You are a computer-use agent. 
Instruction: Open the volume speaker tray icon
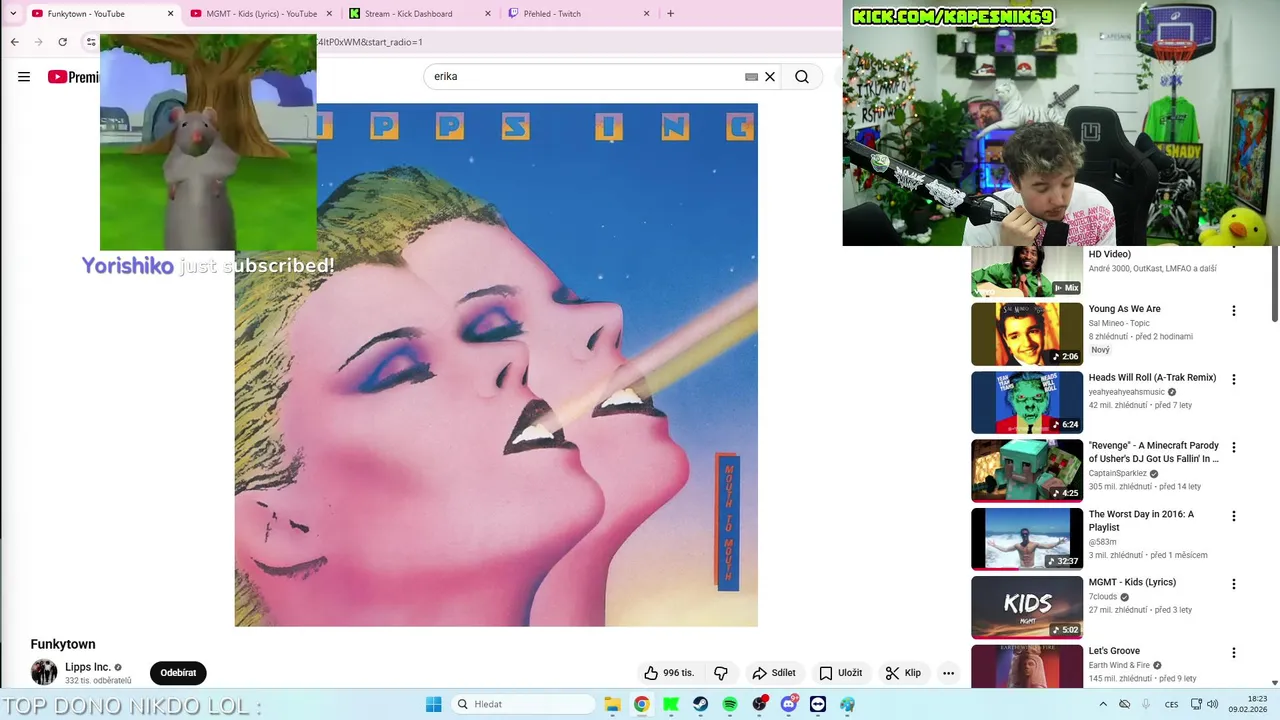pos(1212,704)
